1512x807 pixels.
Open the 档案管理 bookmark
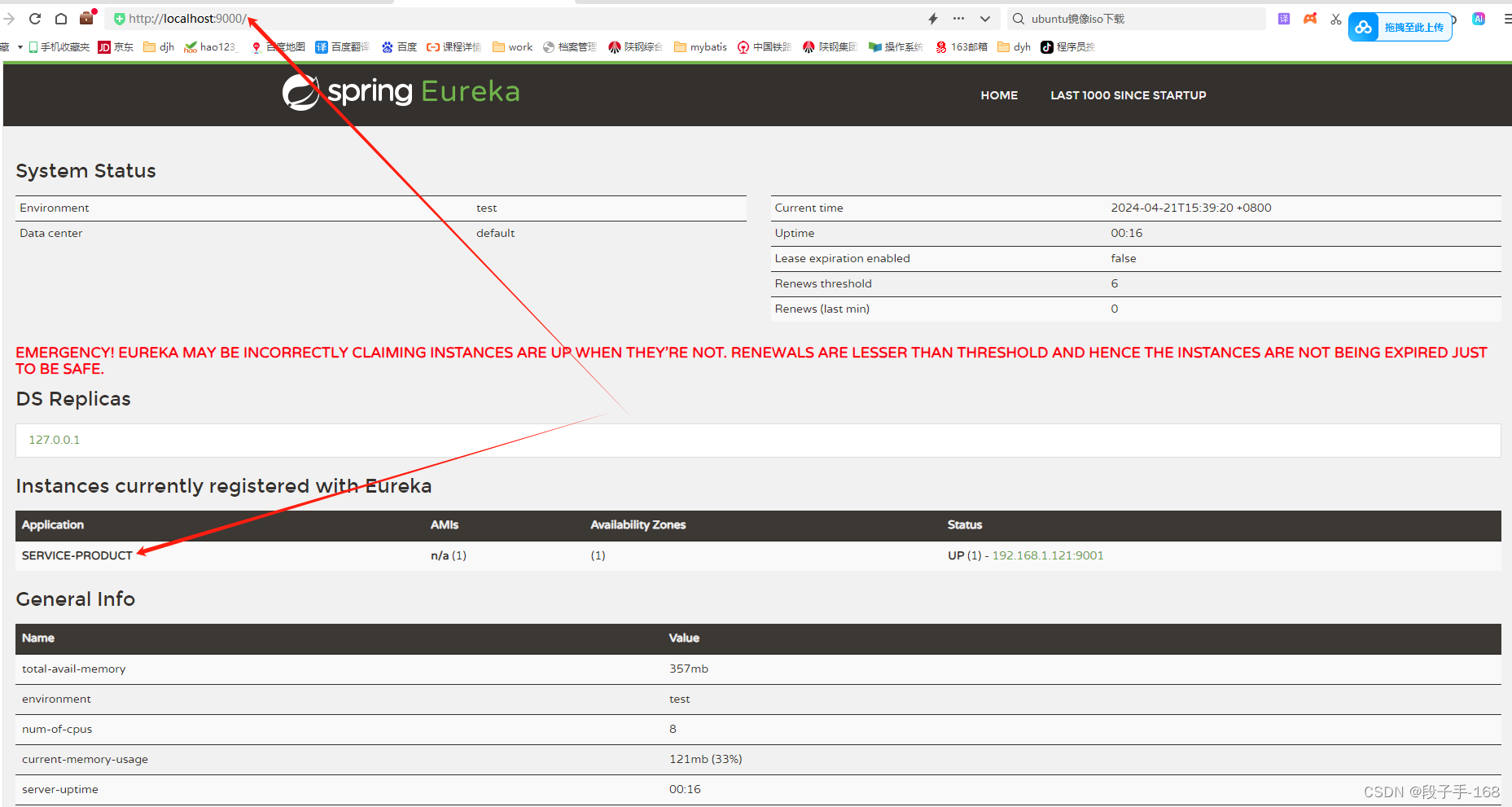[570, 47]
